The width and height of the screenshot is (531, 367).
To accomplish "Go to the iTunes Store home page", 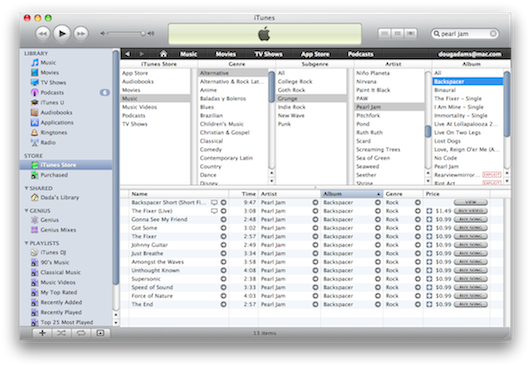I will [x=164, y=53].
